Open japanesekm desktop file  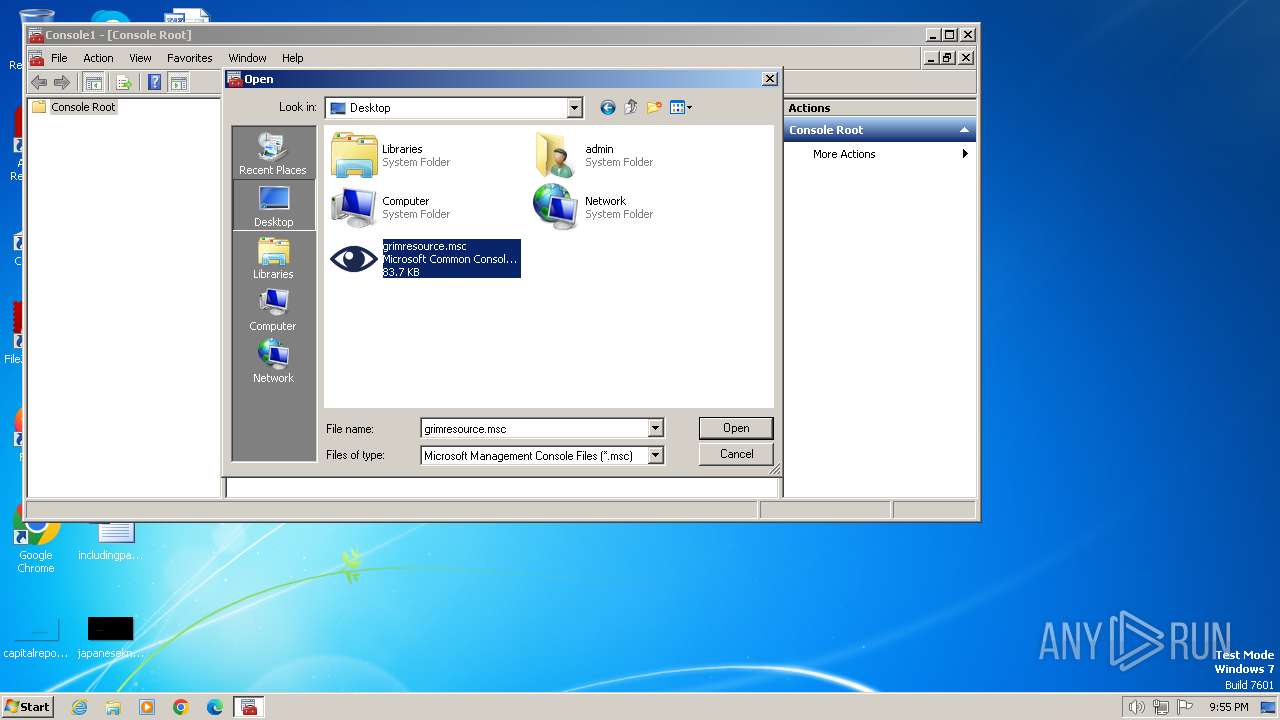110,638
